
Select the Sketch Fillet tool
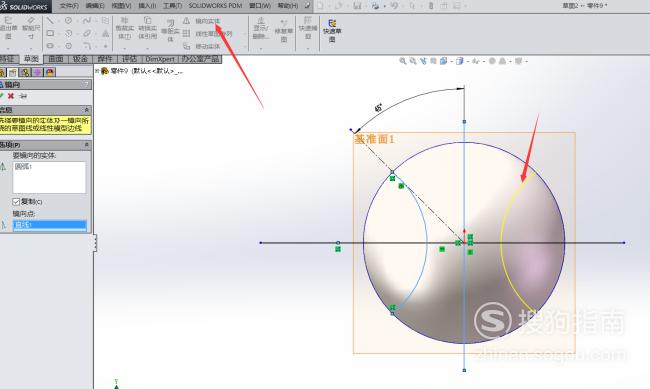tap(87, 46)
